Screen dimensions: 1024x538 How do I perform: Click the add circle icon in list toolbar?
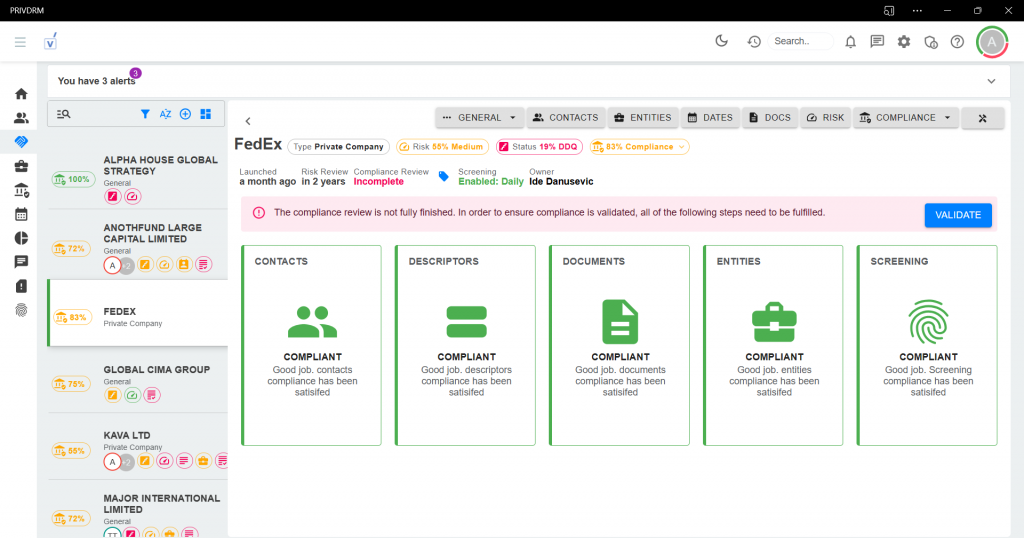click(x=185, y=114)
